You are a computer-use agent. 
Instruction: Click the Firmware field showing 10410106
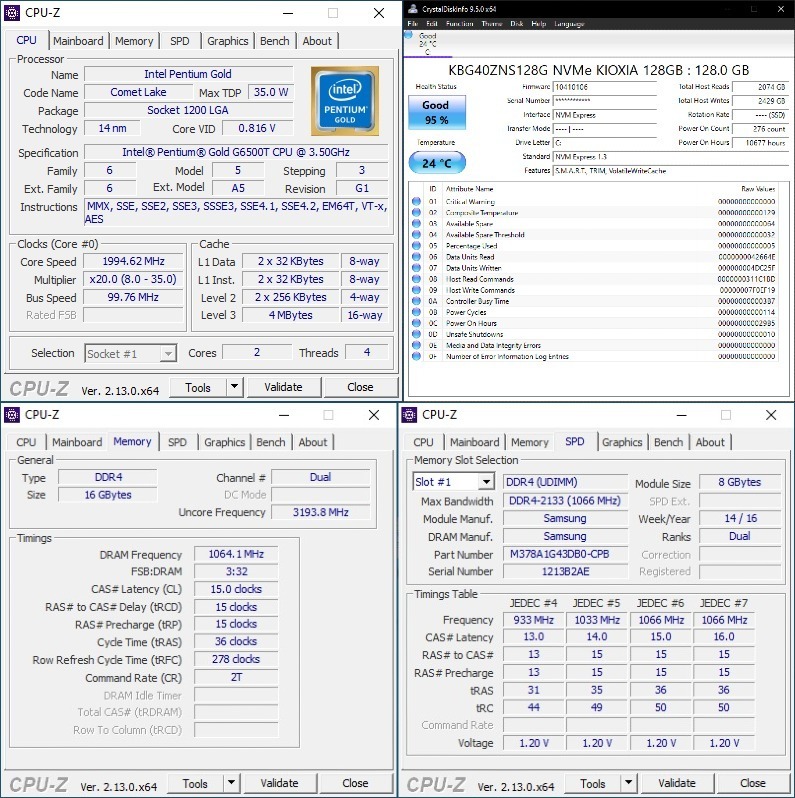pyautogui.click(x=604, y=87)
